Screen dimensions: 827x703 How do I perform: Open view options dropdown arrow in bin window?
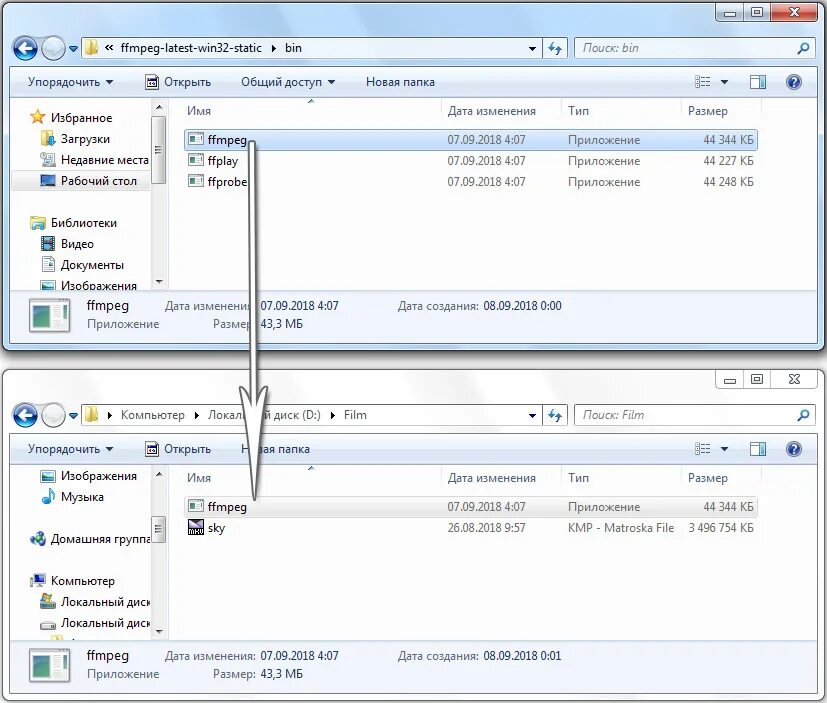[x=724, y=82]
